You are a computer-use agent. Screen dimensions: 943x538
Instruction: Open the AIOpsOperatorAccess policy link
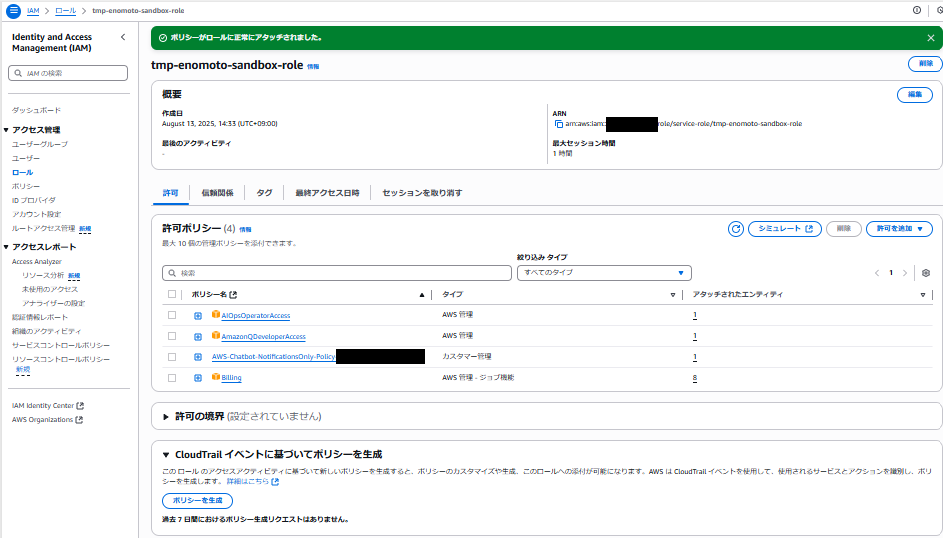256,316
